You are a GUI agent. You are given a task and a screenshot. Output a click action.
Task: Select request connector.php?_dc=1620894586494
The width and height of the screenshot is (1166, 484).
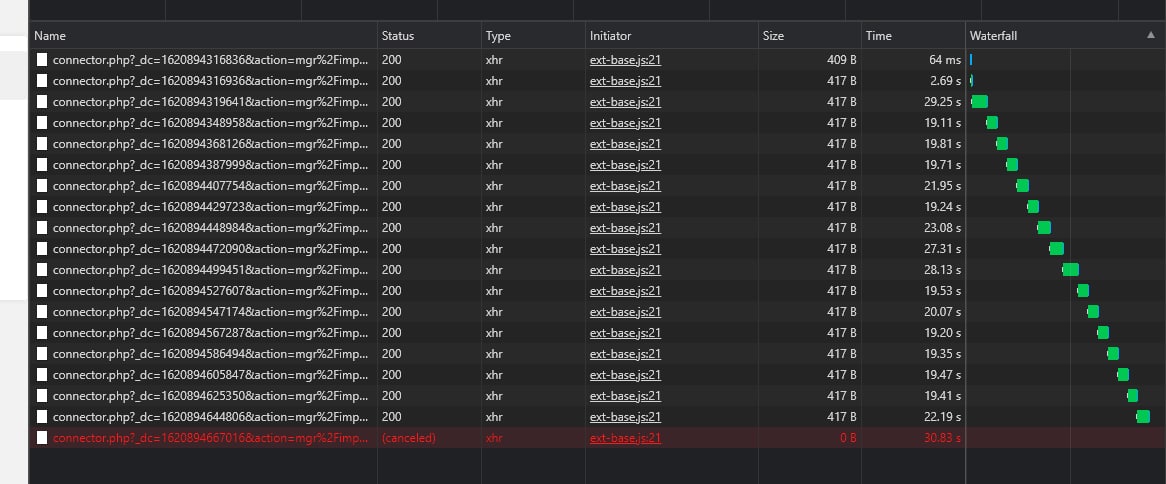tap(210, 354)
